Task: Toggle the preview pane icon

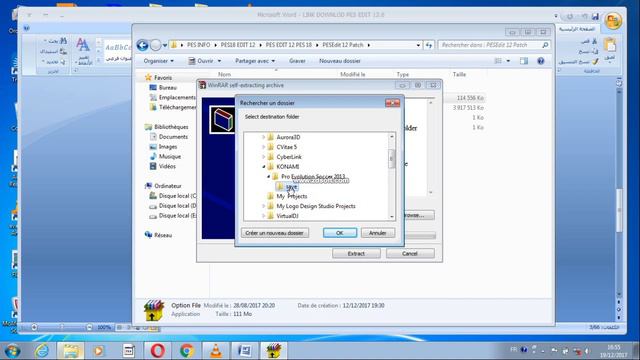Action: (x=524, y=61)
